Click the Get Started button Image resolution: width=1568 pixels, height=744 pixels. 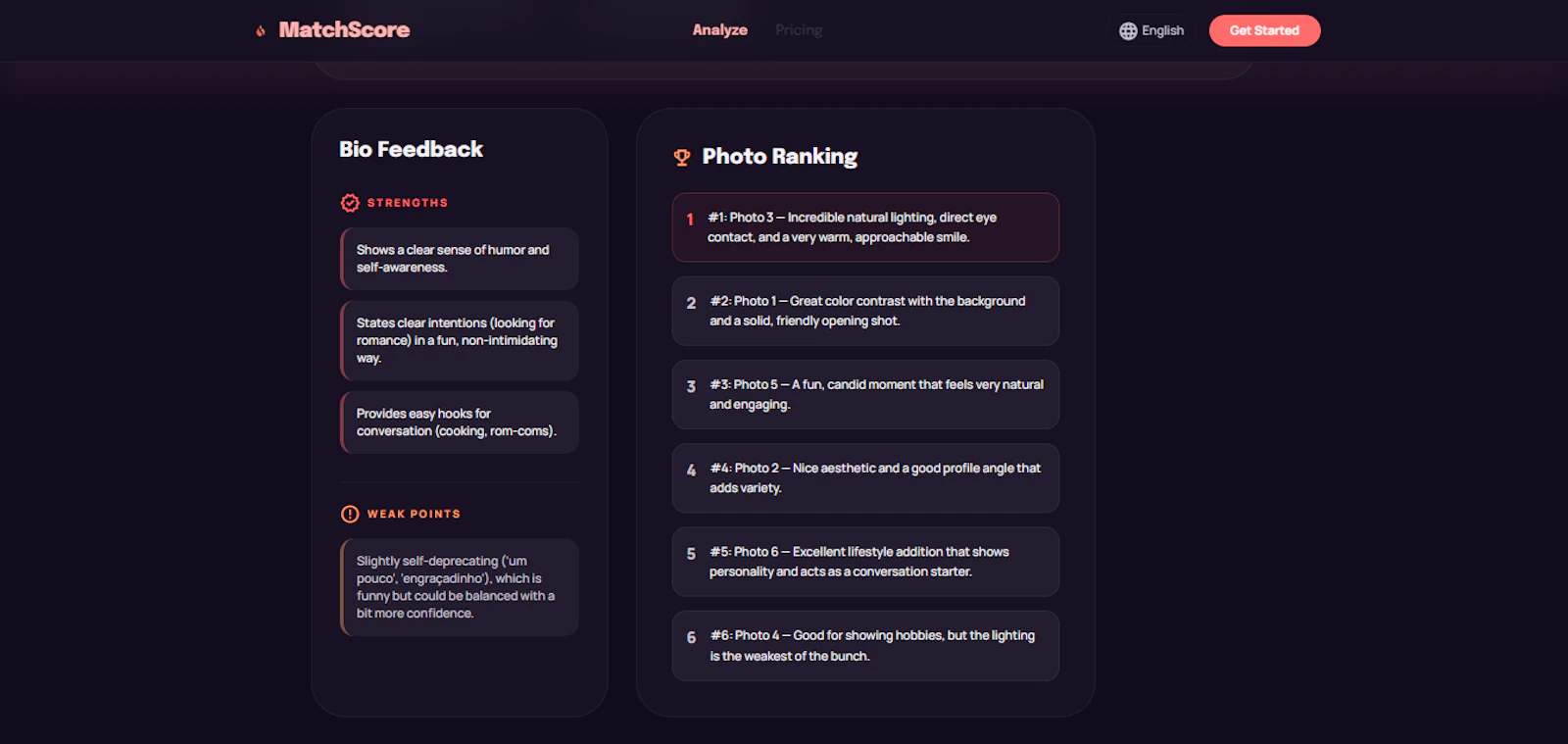pyautogui.click(x=1264, y=30)
